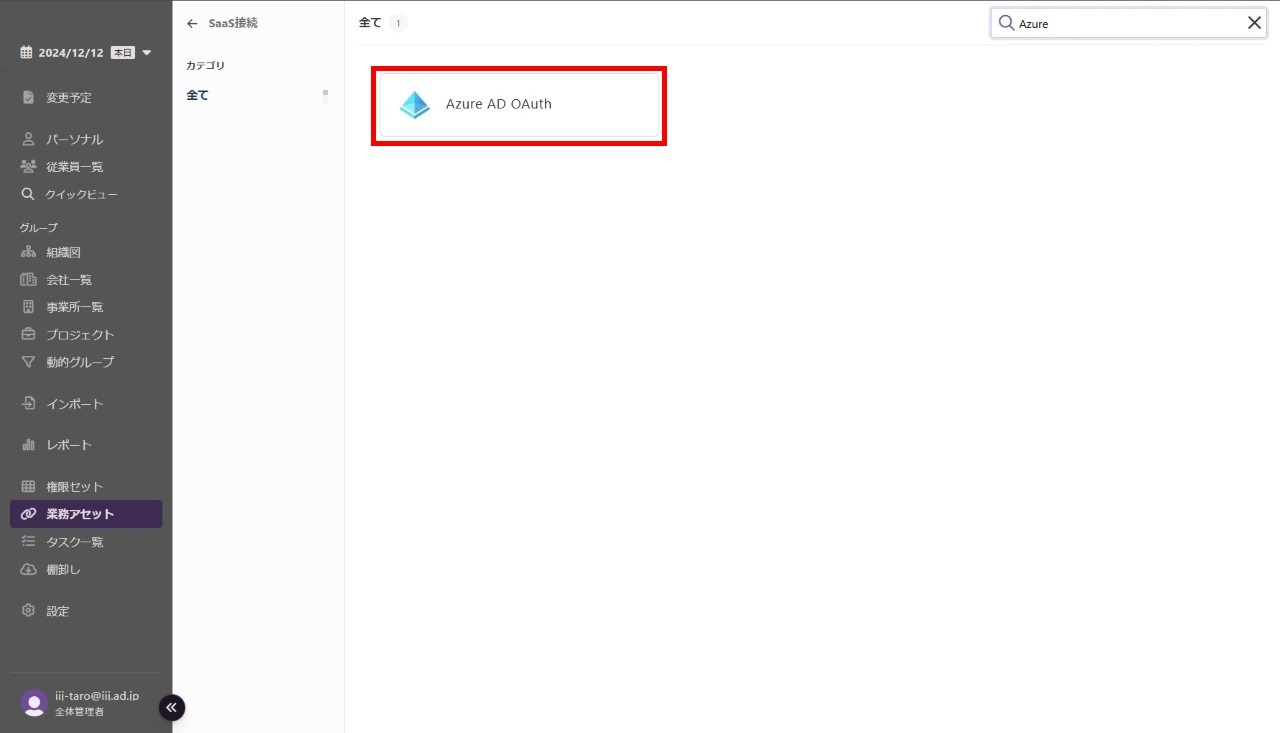Go back using SaaS接続 arrow icon
This screenshot has width=1280, height=733.
pos(193,23)
